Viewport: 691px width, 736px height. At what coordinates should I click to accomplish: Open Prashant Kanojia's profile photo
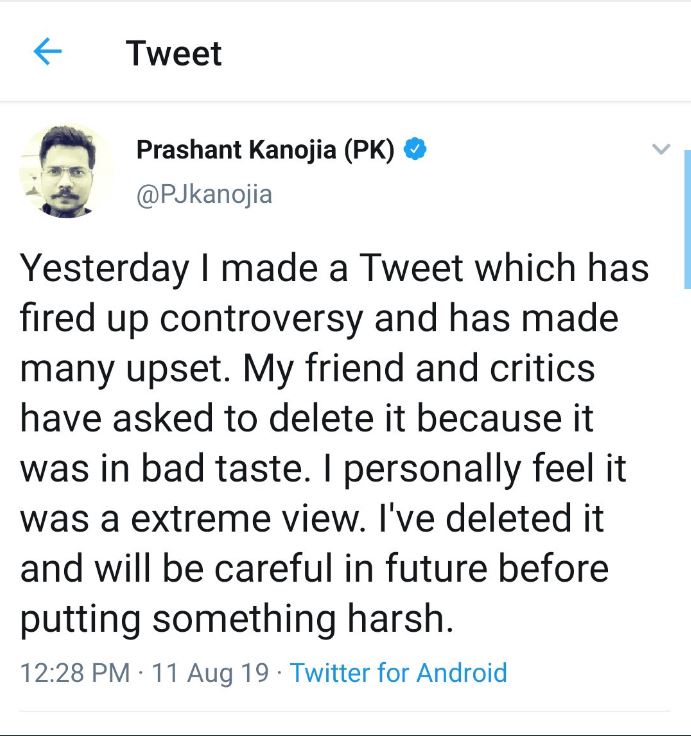coord(66,171)
